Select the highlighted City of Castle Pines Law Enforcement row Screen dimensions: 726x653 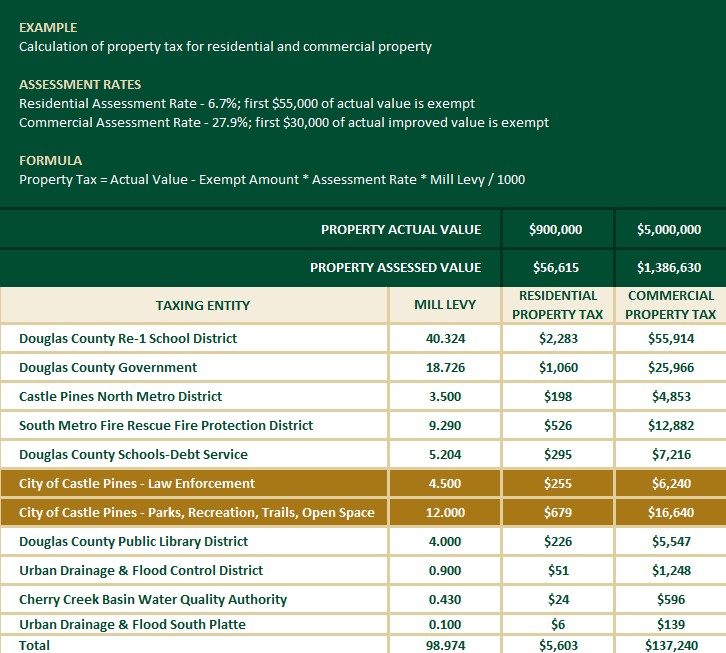point(137,483)
